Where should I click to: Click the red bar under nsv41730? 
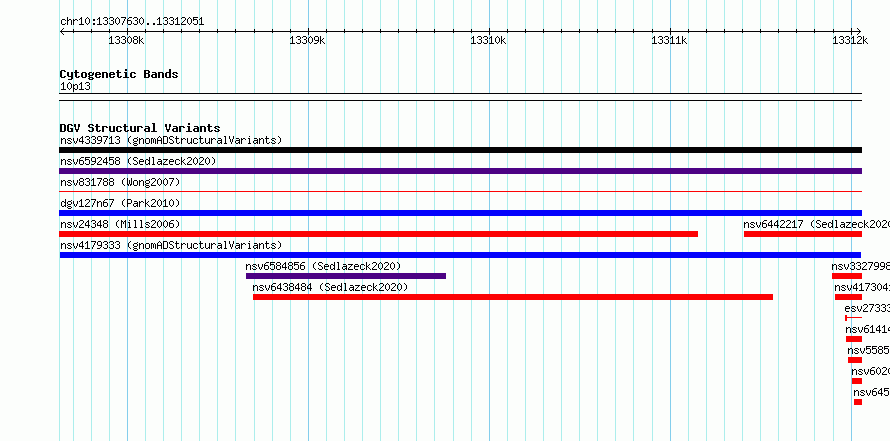tap(848, 297)
